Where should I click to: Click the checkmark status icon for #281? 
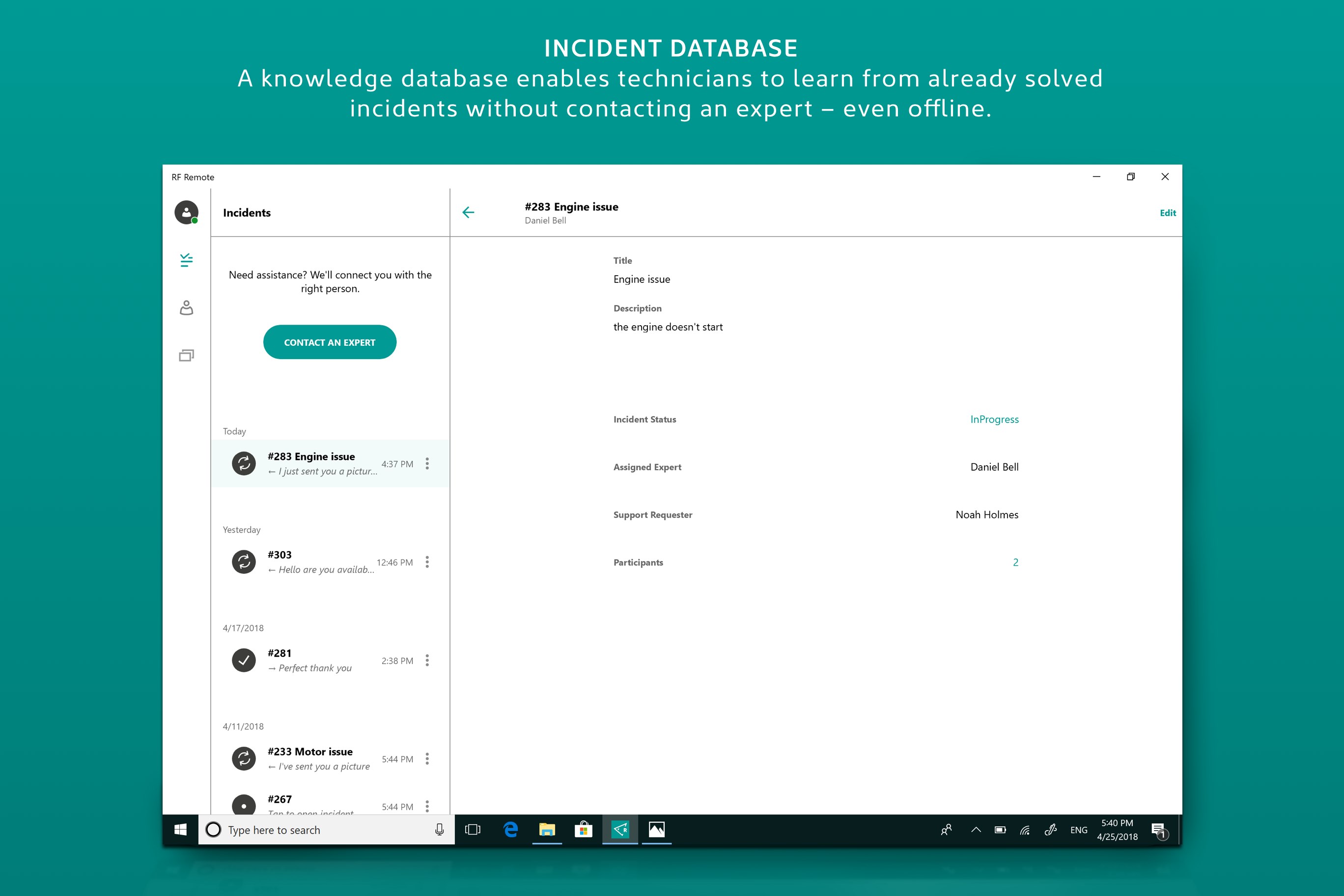[244, 660]
